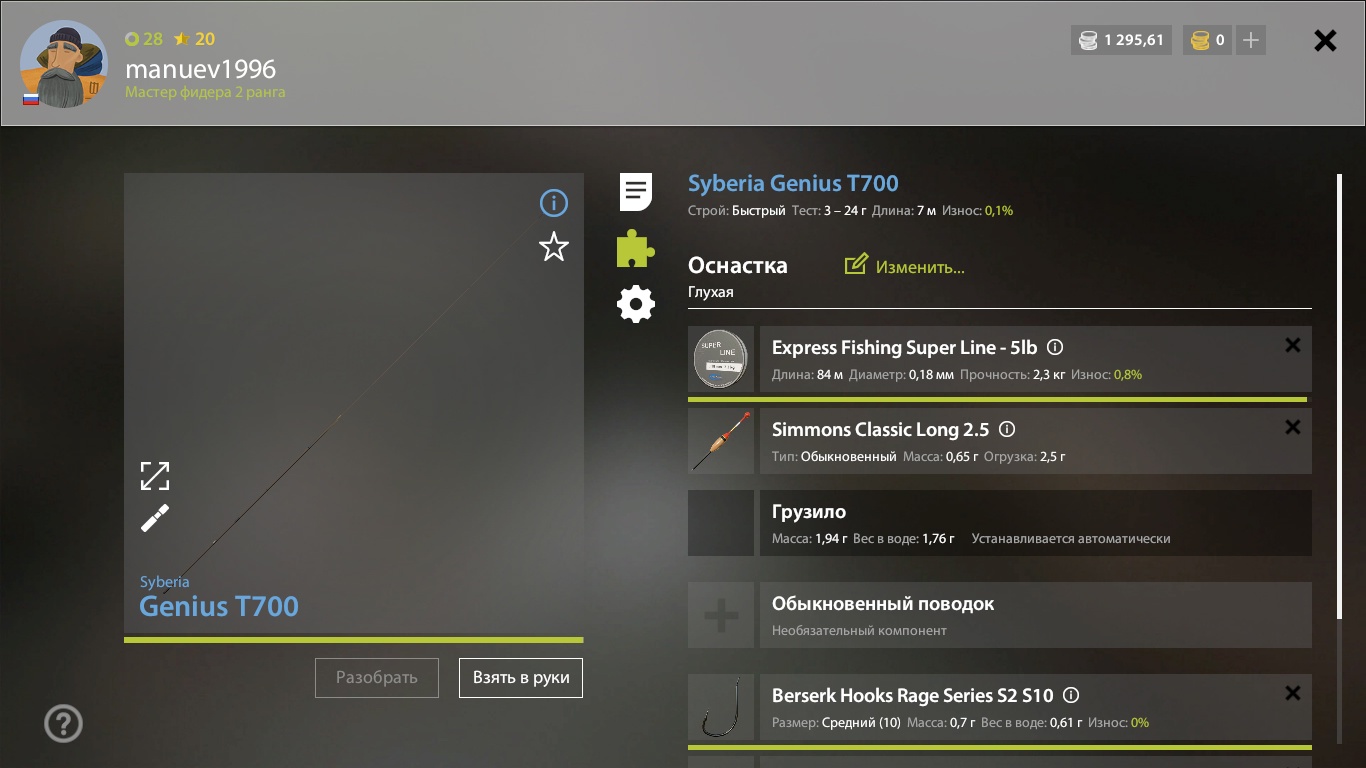Switch to the puzzle-piece rig tab
The width and height of the screenshot is (1366, 768).
[x=636, y=248]
